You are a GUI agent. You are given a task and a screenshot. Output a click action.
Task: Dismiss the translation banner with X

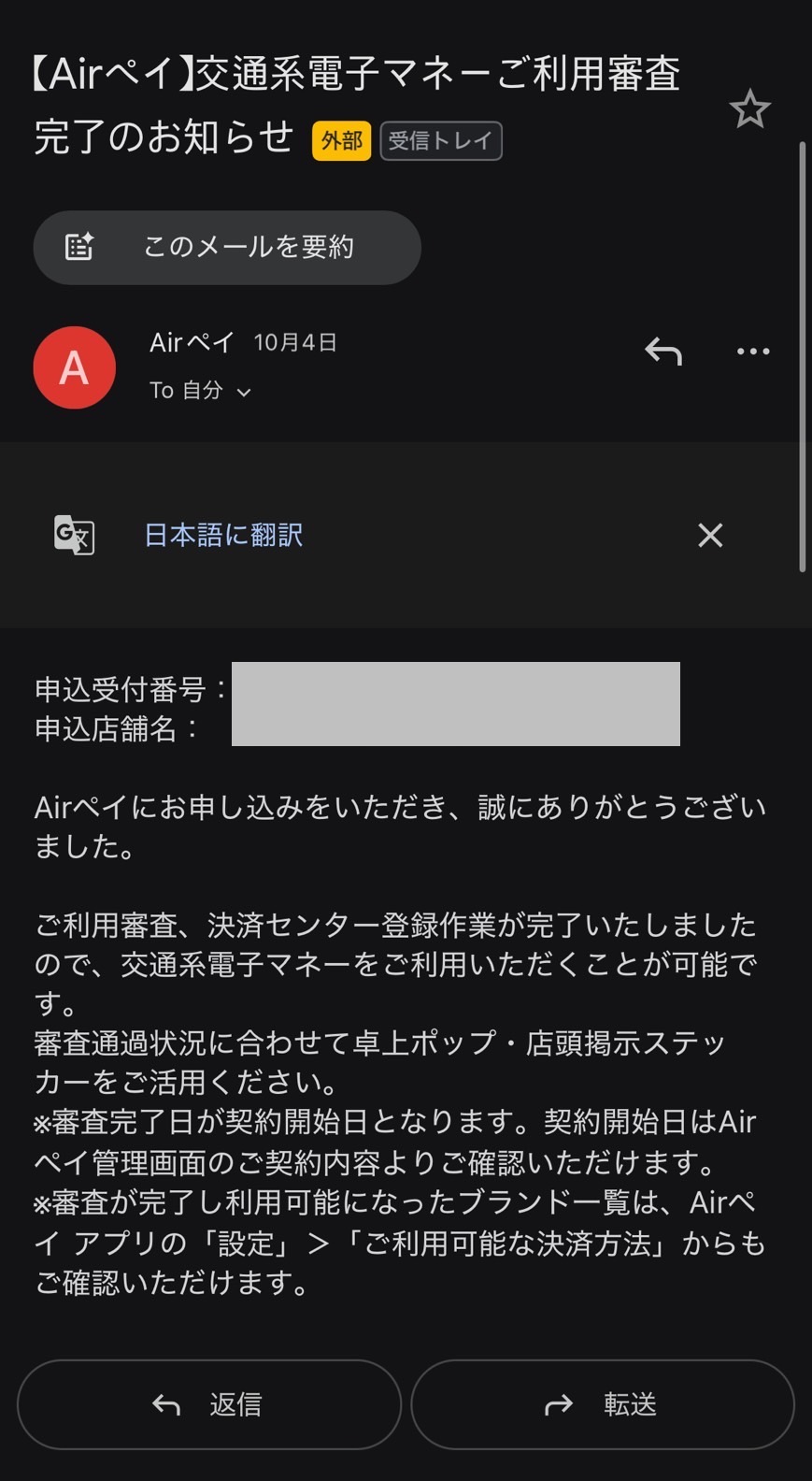(x=710, y=534)
